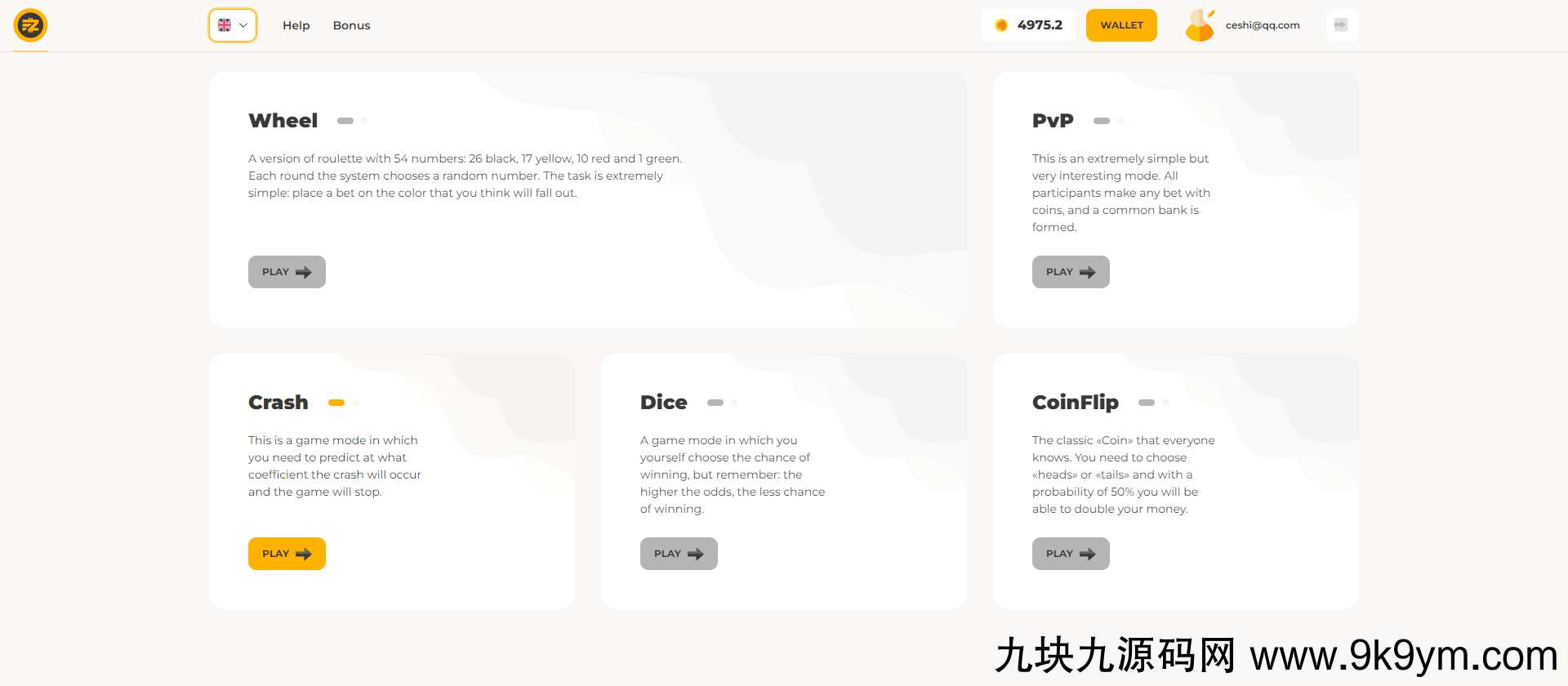Screen dimensions: 1568x686
Task: Open the Help menu item
Action: pos(296,25)
